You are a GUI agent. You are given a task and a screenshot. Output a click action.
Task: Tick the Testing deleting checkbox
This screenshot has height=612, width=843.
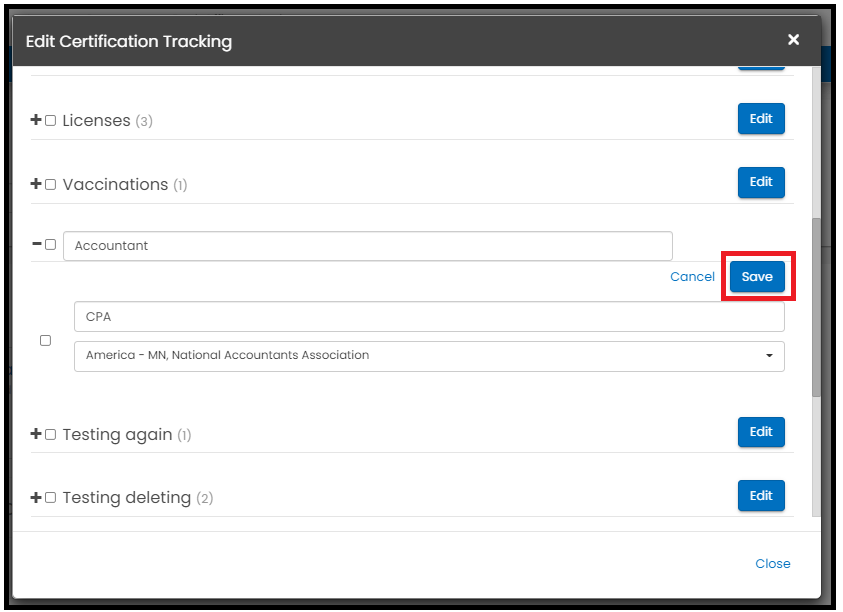(51, 497)
